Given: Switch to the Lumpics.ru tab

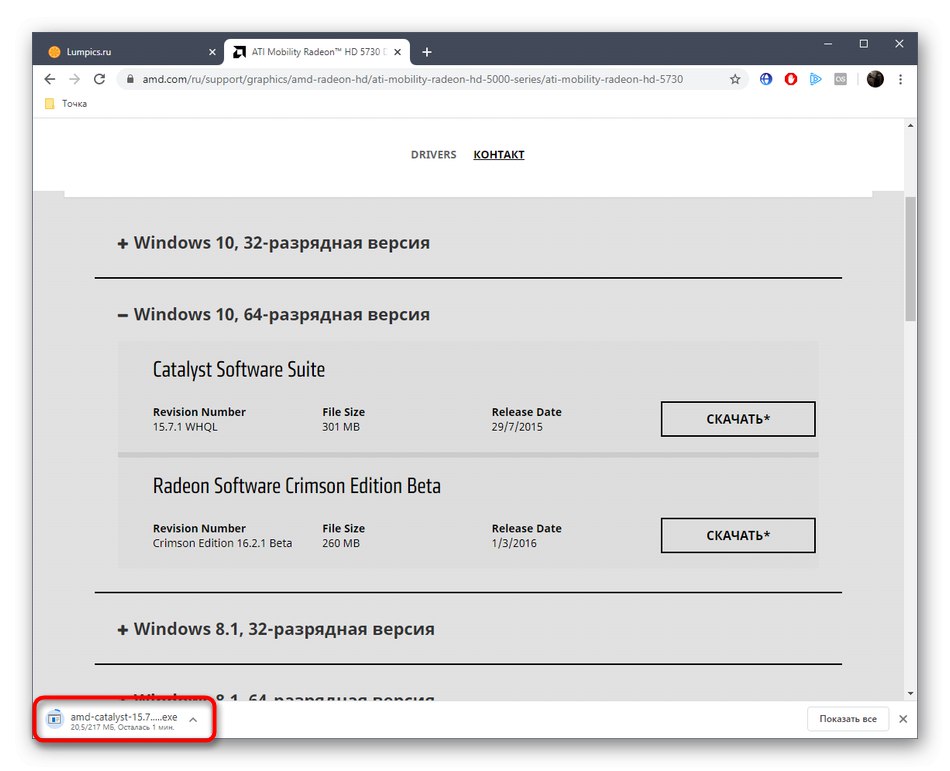Looking at the screenshot, I should click(x=131, y=52).
